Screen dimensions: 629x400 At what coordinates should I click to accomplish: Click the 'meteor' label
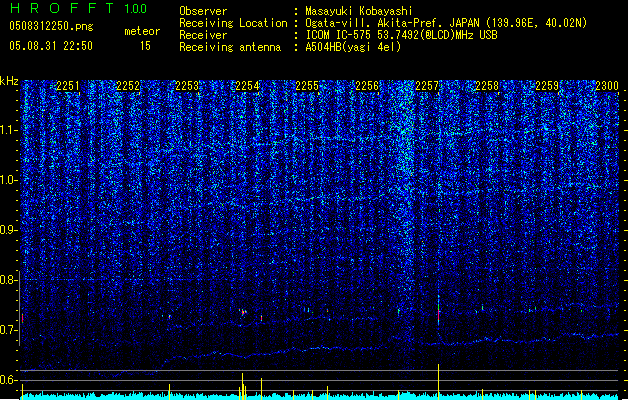[142, 31]
